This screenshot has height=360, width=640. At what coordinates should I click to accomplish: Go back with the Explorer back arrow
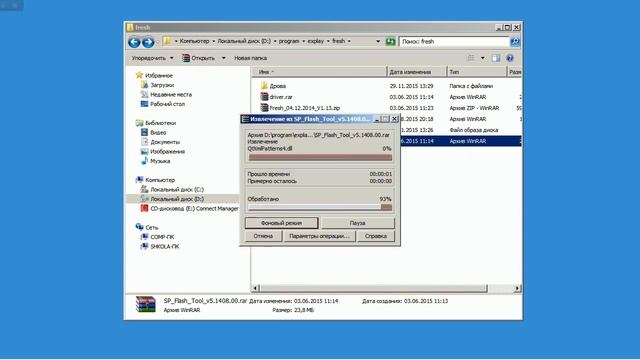(134, 42)
